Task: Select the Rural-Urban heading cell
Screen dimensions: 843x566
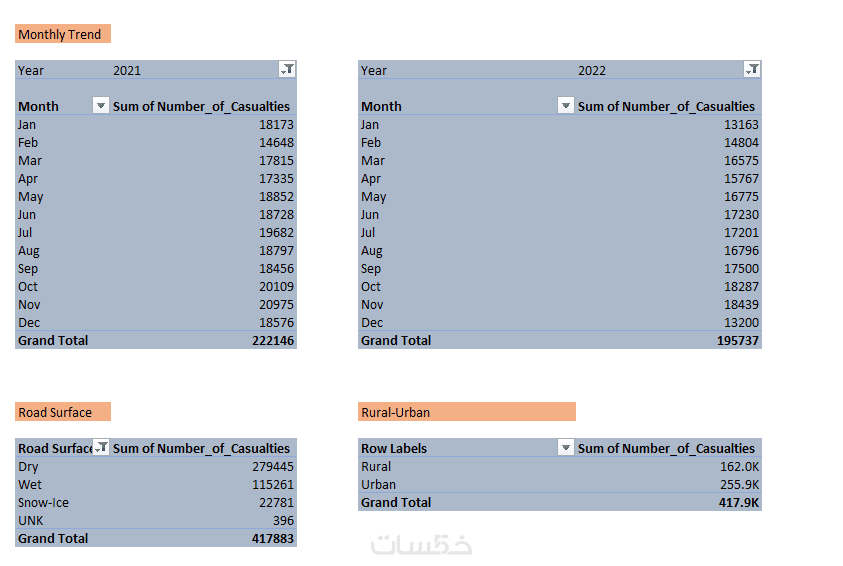Action: pyautogui.click(x=467, y=412)
